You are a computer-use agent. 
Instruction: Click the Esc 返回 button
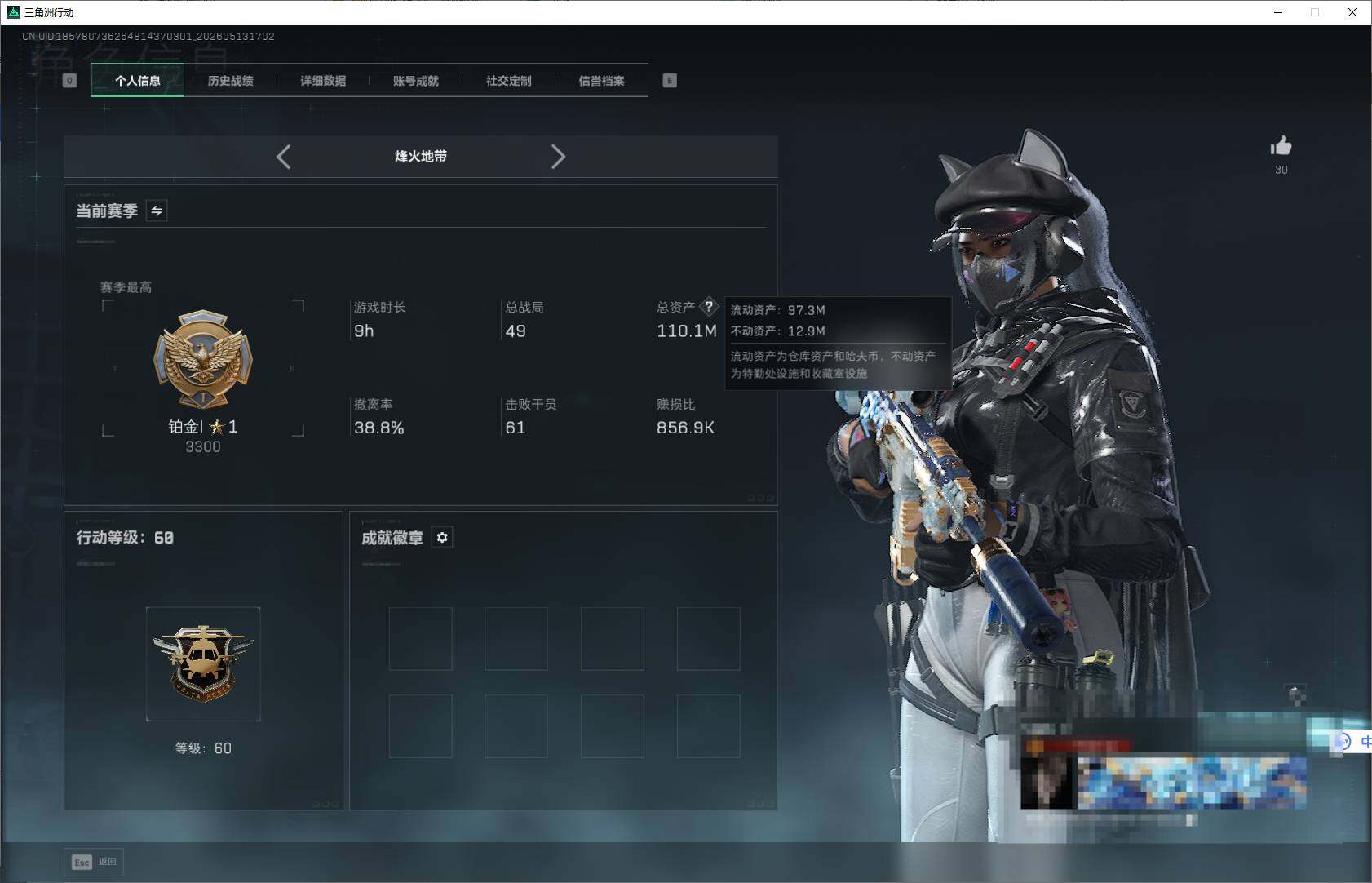click(x=94, y=862)
